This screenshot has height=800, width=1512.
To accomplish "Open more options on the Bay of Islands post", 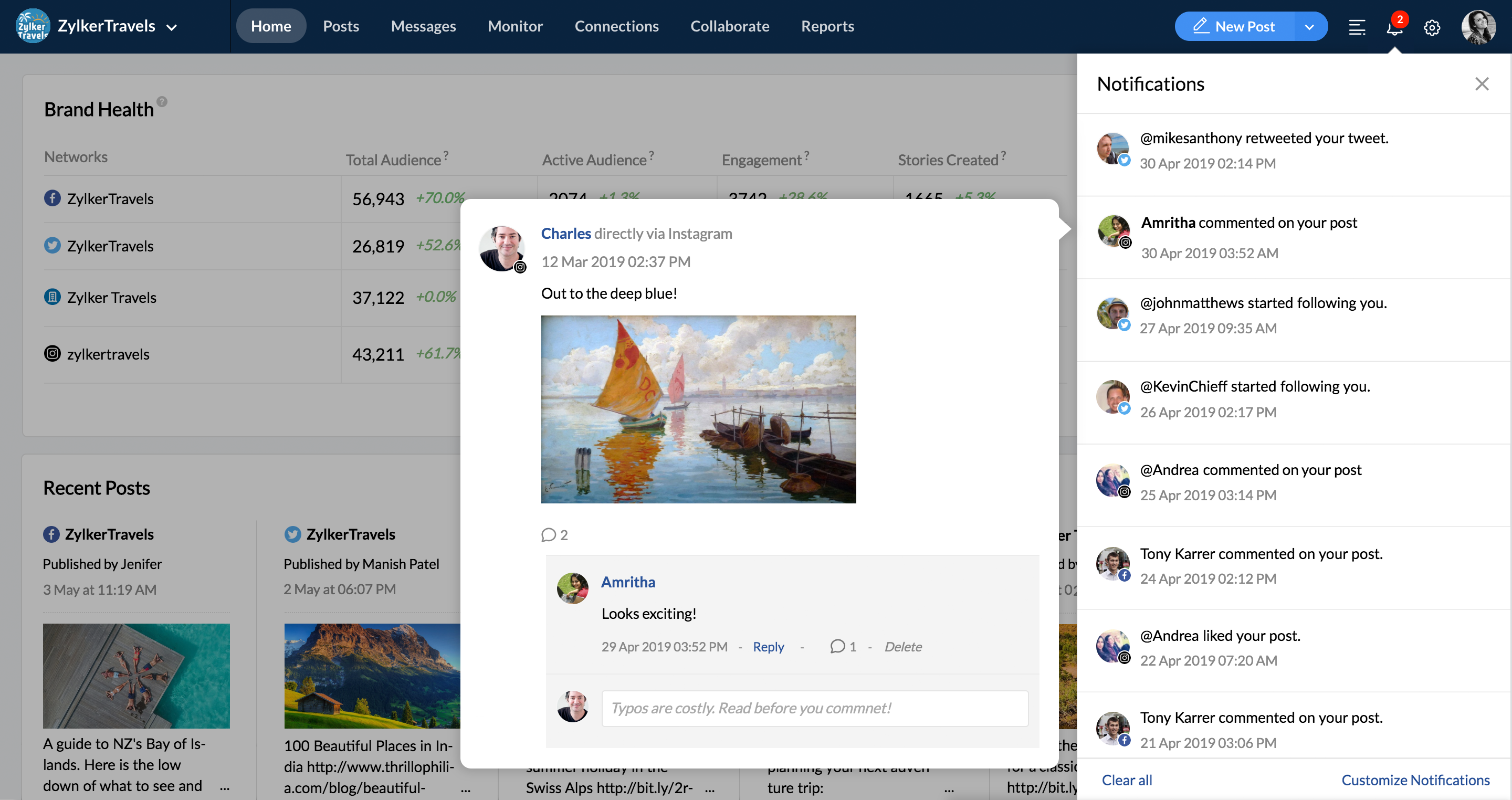I will (x=224, y=788).
